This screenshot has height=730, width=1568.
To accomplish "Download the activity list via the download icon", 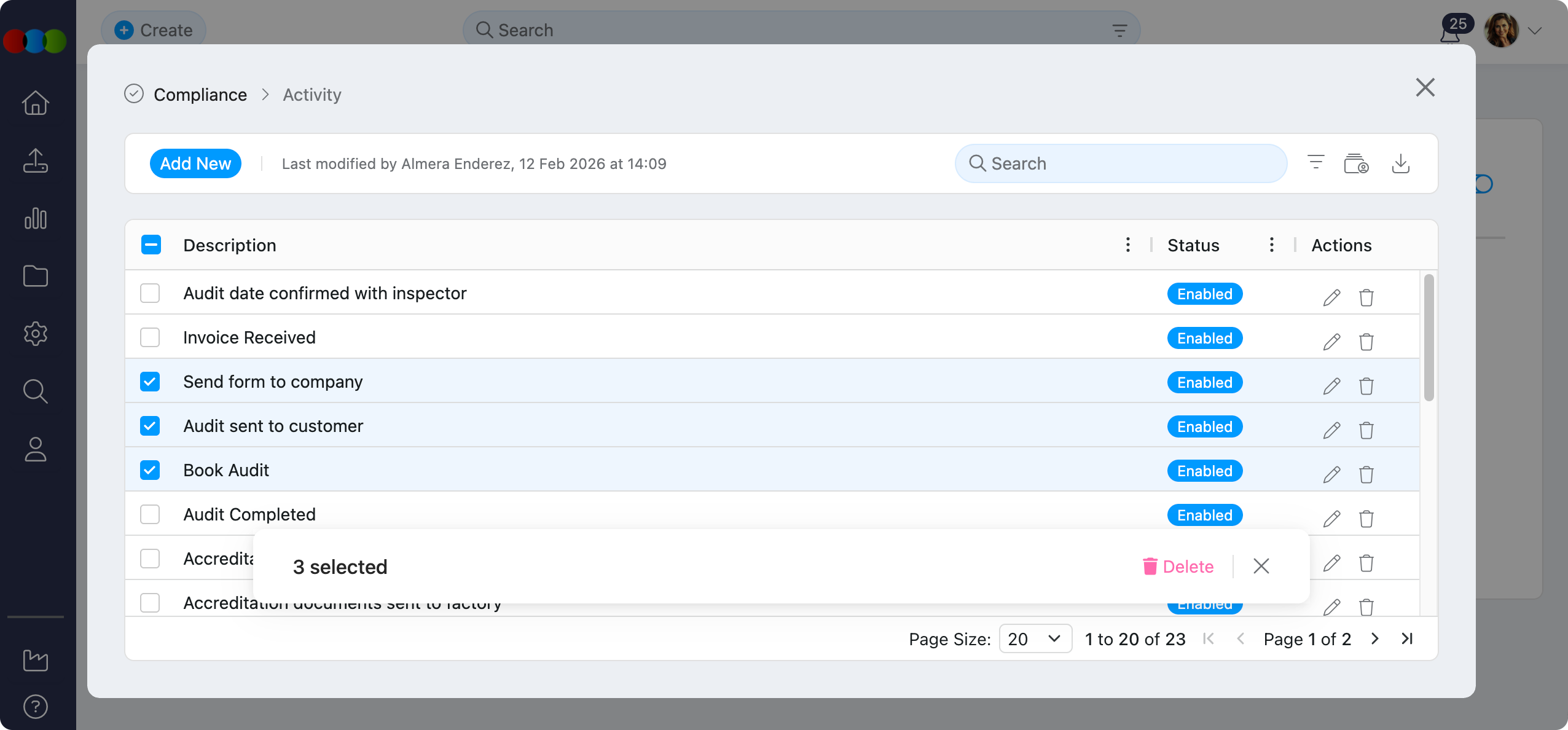I will 1401,163.
